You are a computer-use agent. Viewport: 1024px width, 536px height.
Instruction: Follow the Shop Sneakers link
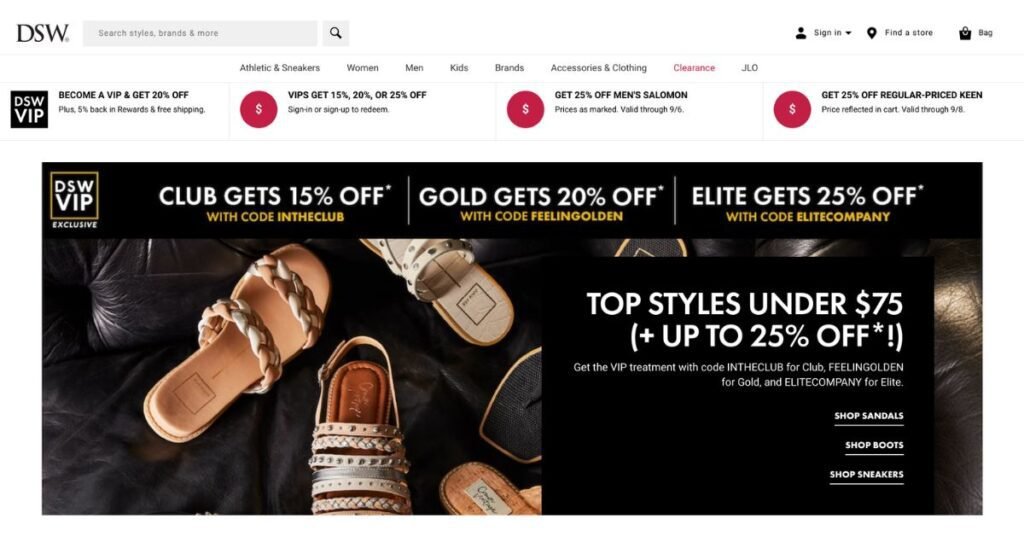pos(867,475)
